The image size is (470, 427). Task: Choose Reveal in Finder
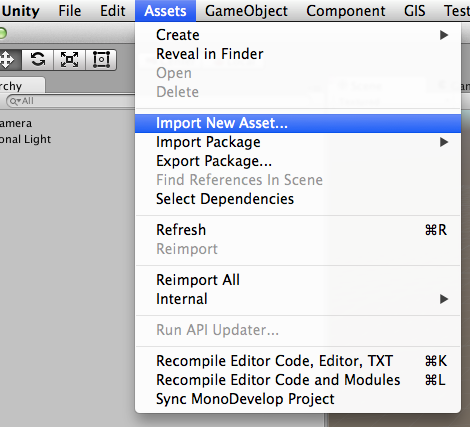pyautogui.click(x=298, y=54)
